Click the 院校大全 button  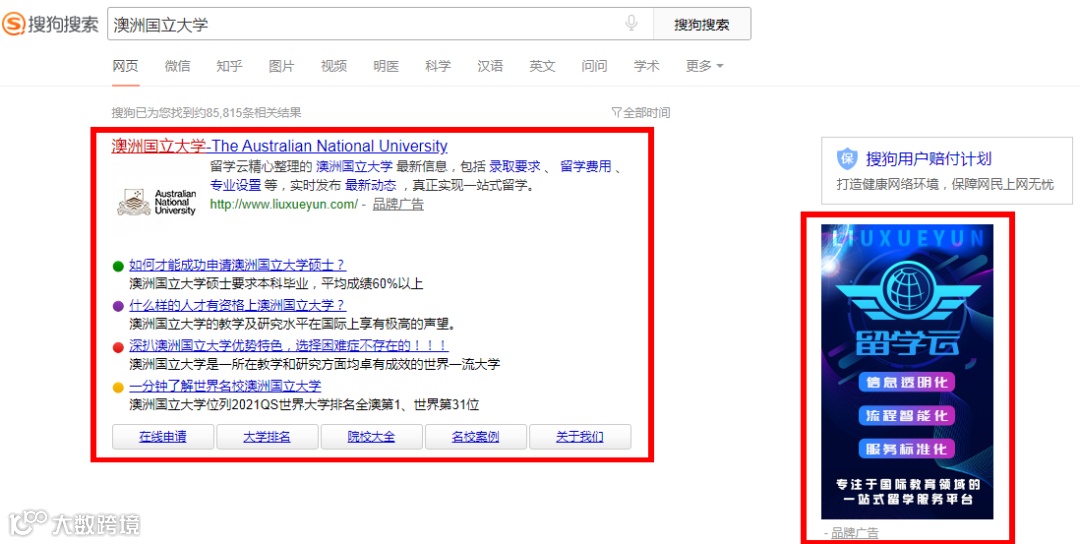[x=371, y=437]
